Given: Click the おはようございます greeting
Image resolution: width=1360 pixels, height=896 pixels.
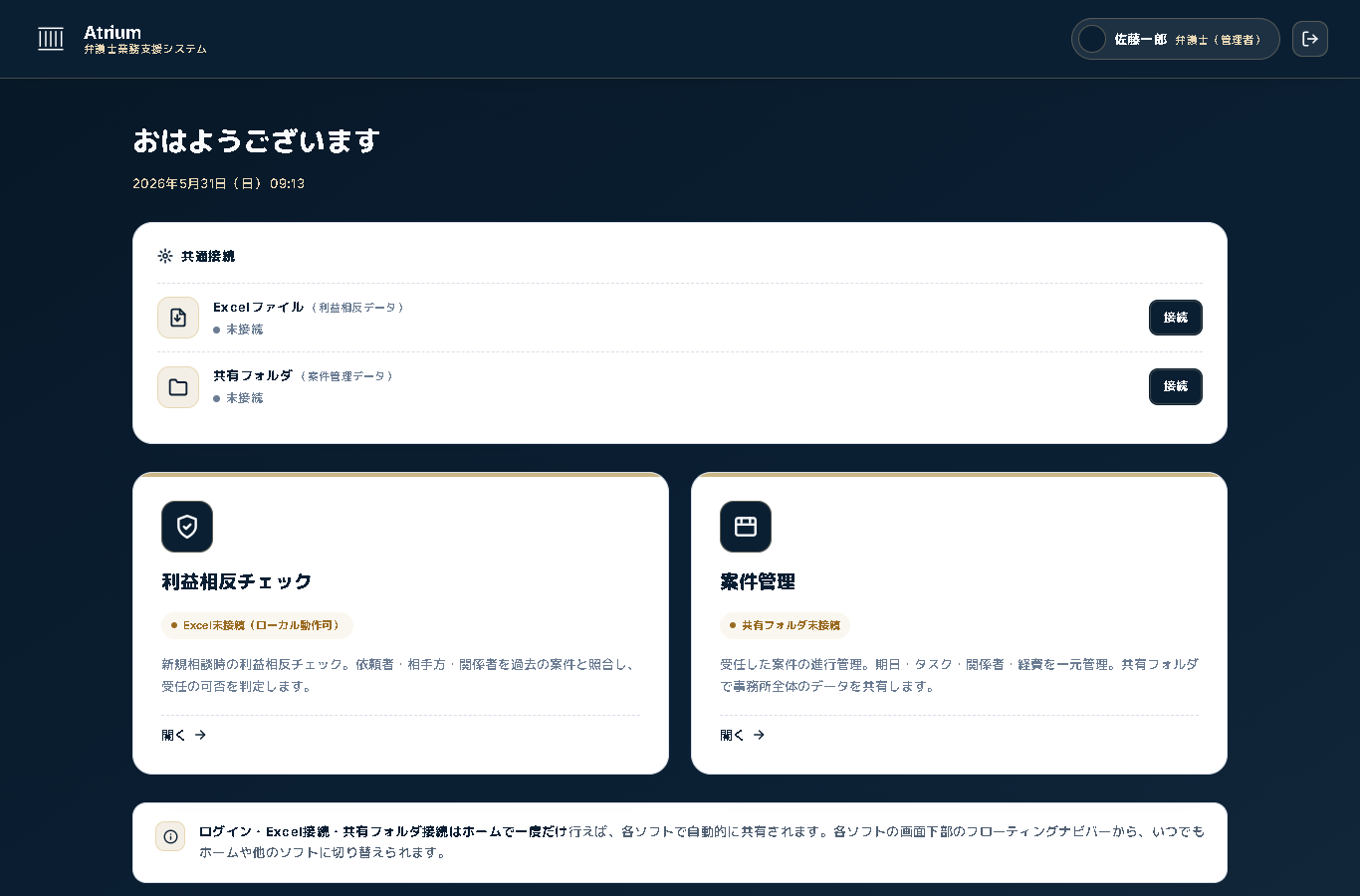Looking at the screenshot, I should click(x=257, y=141).
